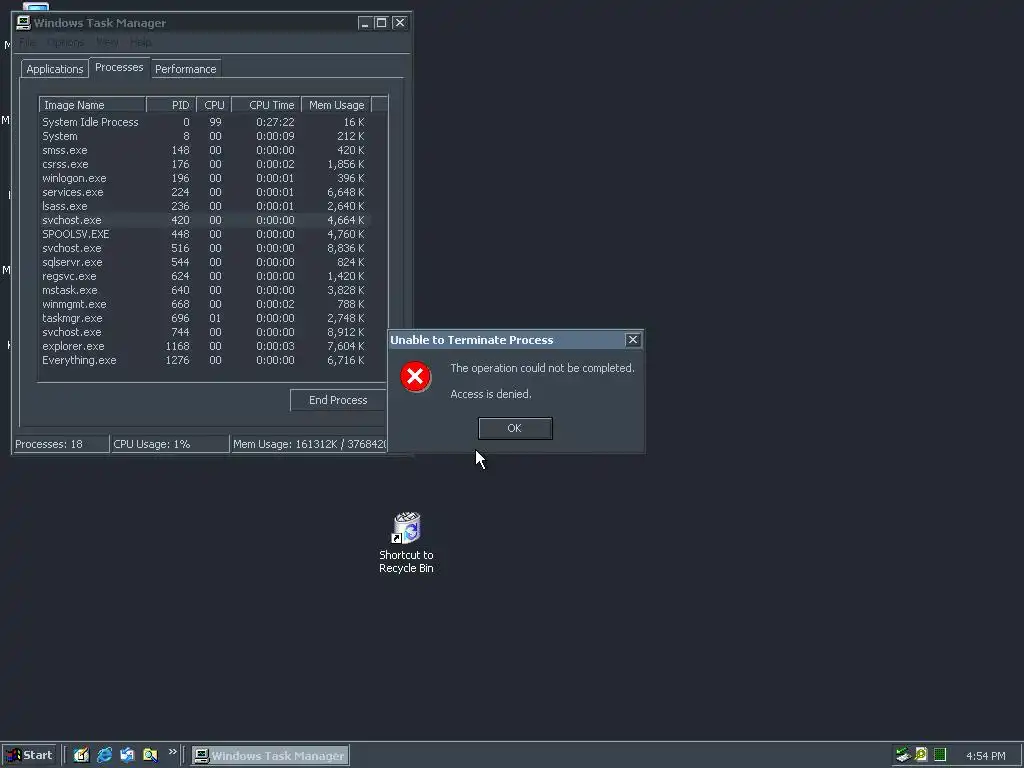The height and width of the screenshot is (768, 1024).
Task: Click OK in the error dialog
Action: click(x=515, y=428)
